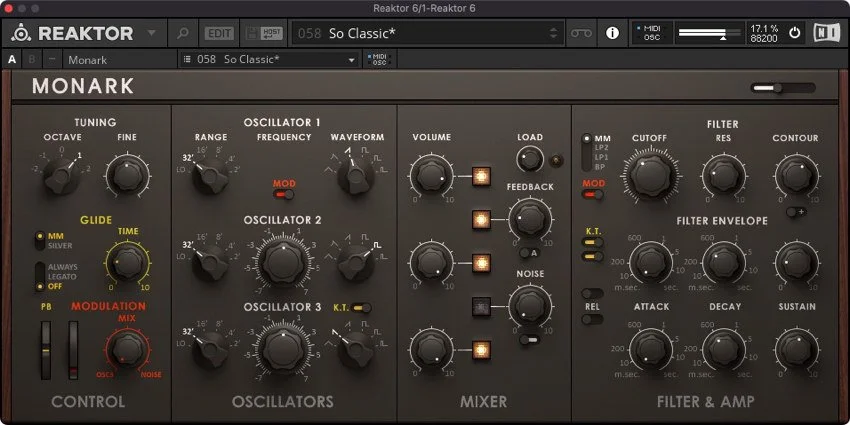Click the MIDI OSC indicator in top toolbar
850x425 pixels.
(652, 33)
